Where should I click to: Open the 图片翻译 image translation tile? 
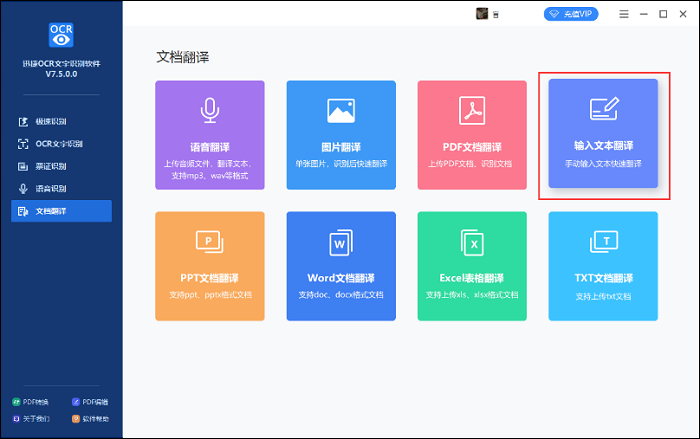click(341, 135)
